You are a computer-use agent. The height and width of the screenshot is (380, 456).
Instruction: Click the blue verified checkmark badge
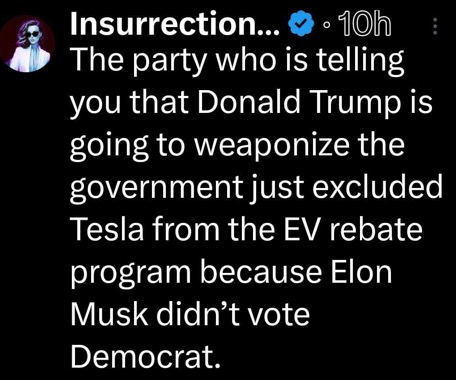(303, 24)
